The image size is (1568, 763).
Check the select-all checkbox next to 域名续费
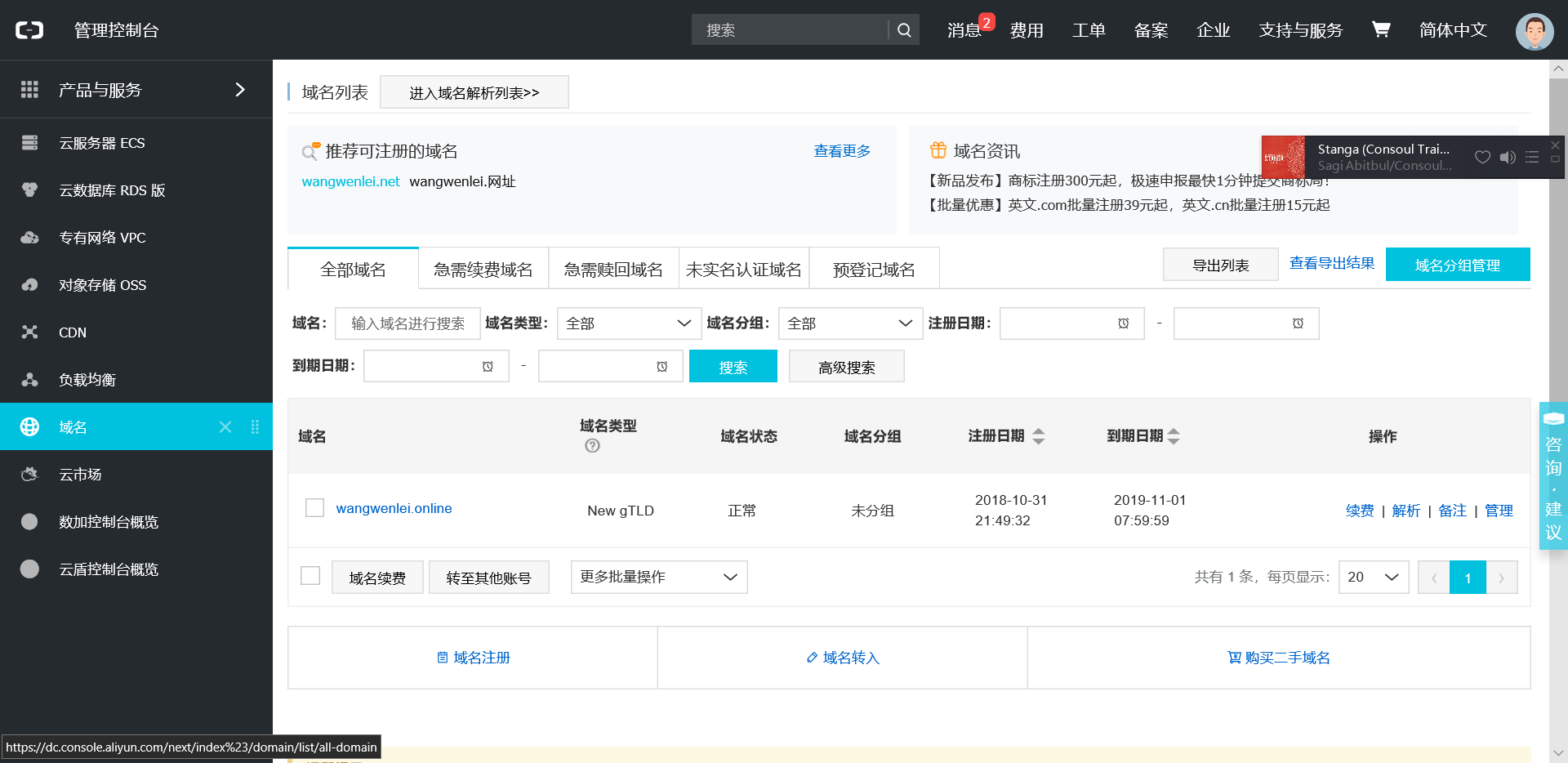[x=310, y=576]
